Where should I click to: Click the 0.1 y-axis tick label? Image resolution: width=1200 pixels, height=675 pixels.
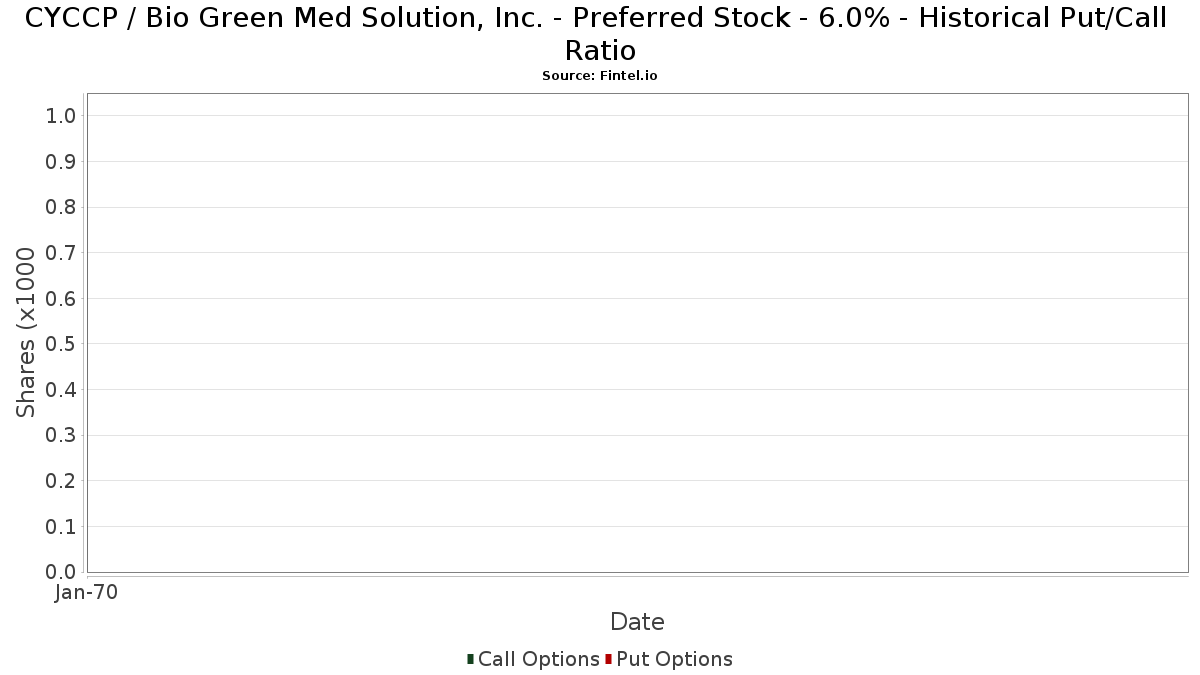(61, 527)
